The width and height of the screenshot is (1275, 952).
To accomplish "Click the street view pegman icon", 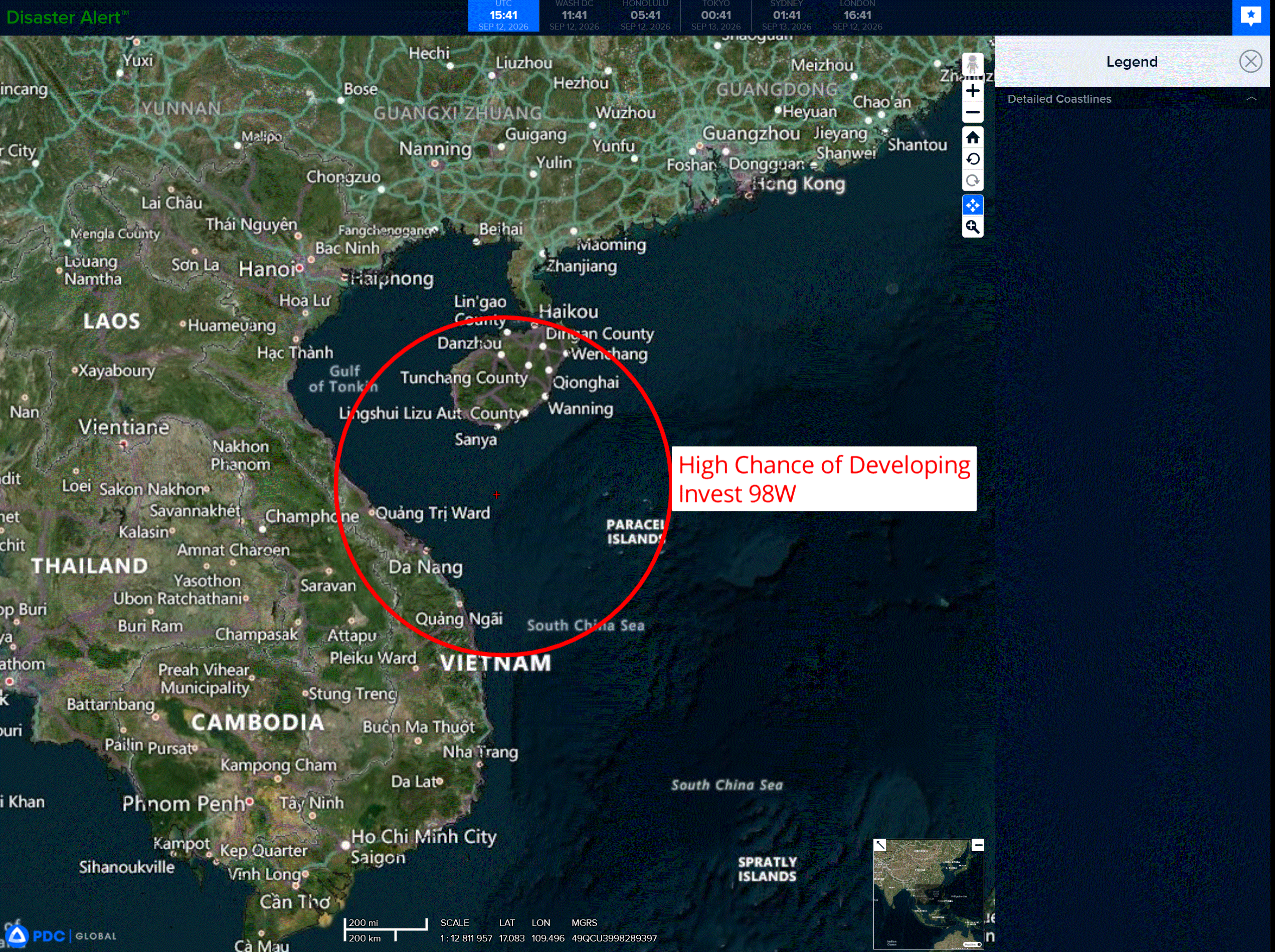I will [x=972, y=64].
